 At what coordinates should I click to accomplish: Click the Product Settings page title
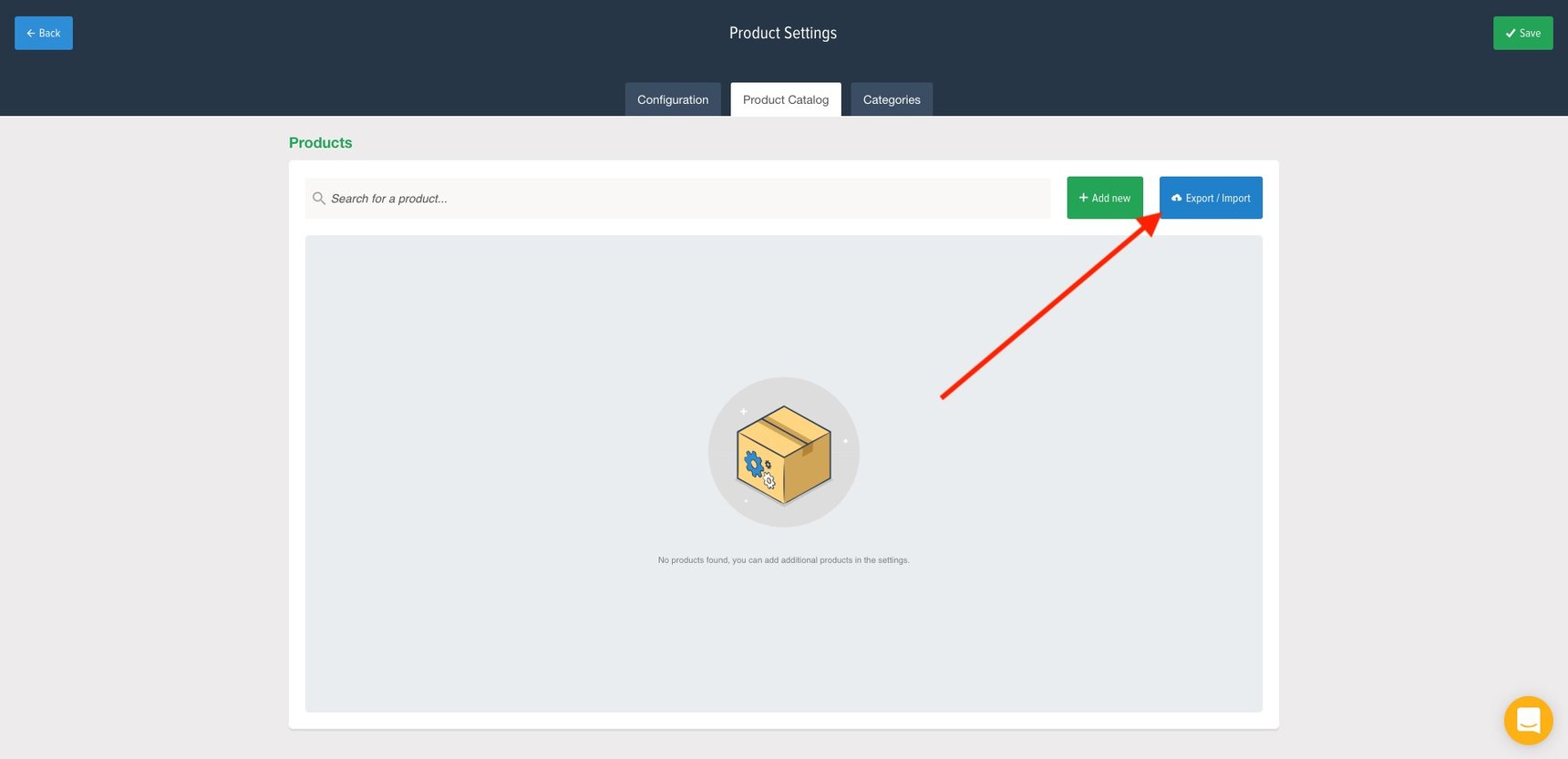pyautogui.click(x=782, y=33)
